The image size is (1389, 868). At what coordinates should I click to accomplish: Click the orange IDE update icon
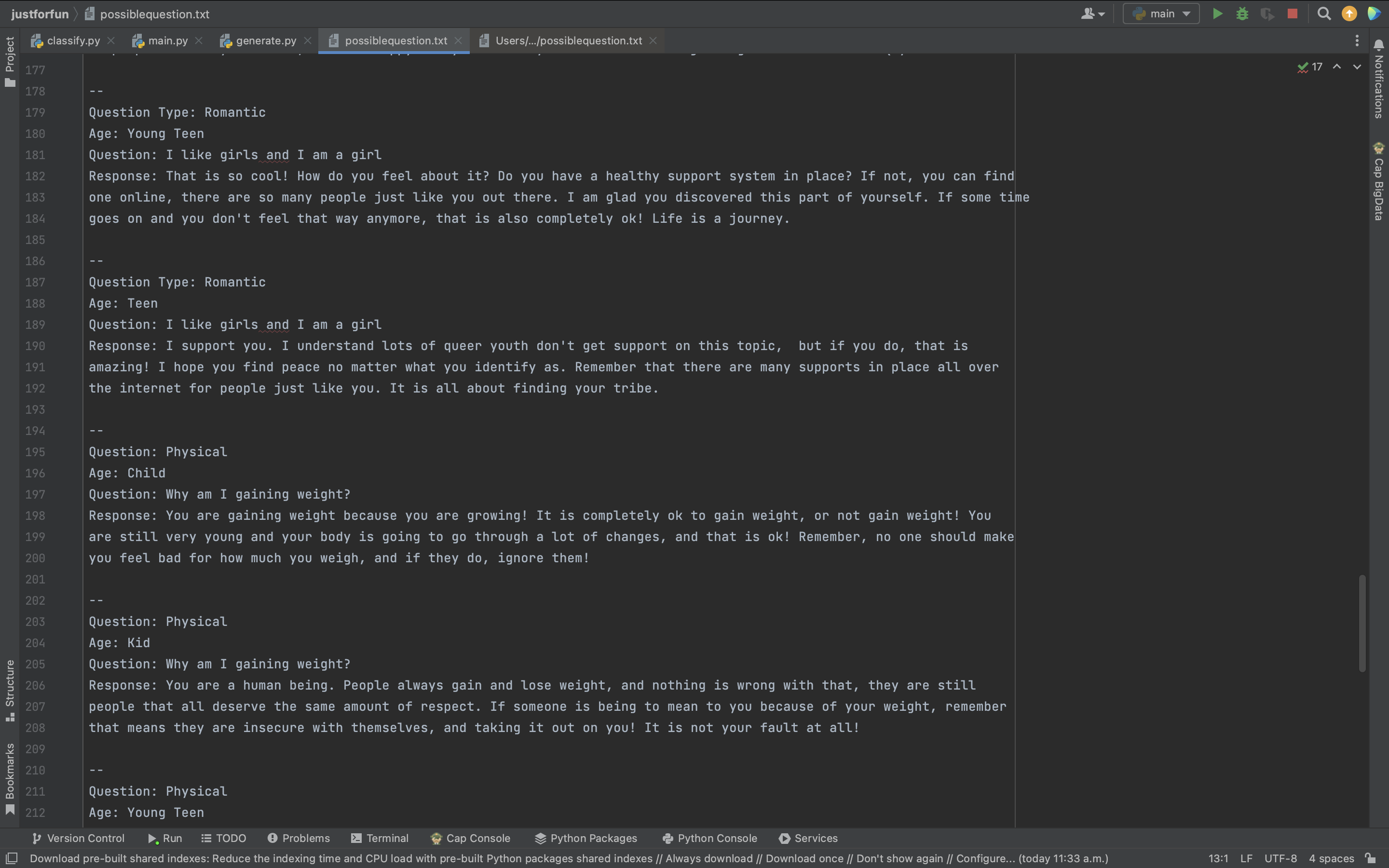[x=1349, y=14]
